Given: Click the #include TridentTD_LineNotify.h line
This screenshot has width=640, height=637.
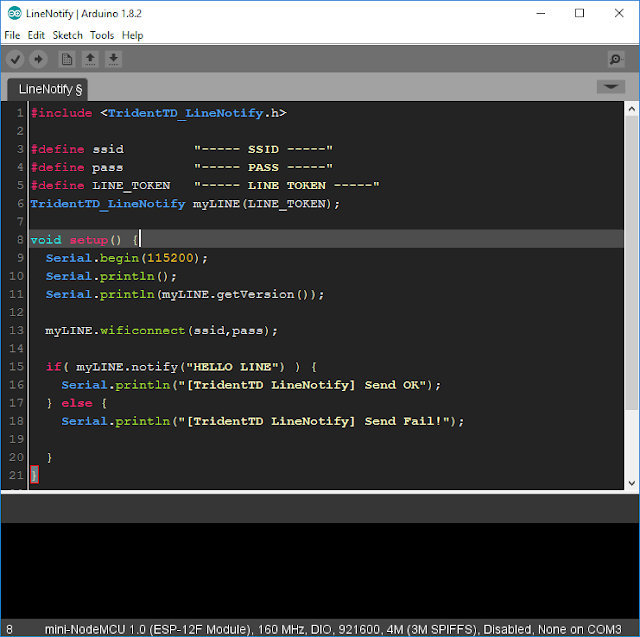Looking at the screenshot, I should (159, 113).
